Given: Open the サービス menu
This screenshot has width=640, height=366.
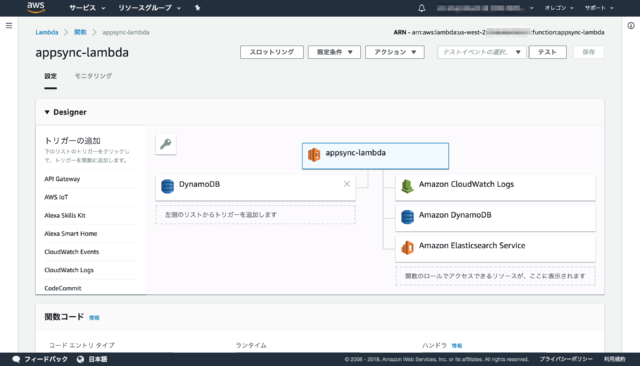Looking at the screenshot, I should coord(87,8).
